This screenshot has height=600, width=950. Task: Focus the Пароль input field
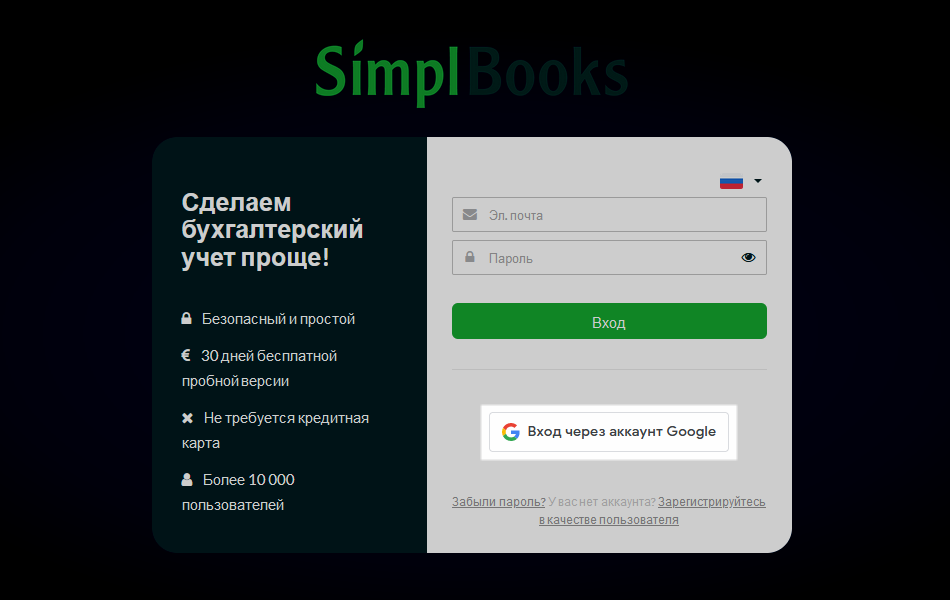pos(609,258)
